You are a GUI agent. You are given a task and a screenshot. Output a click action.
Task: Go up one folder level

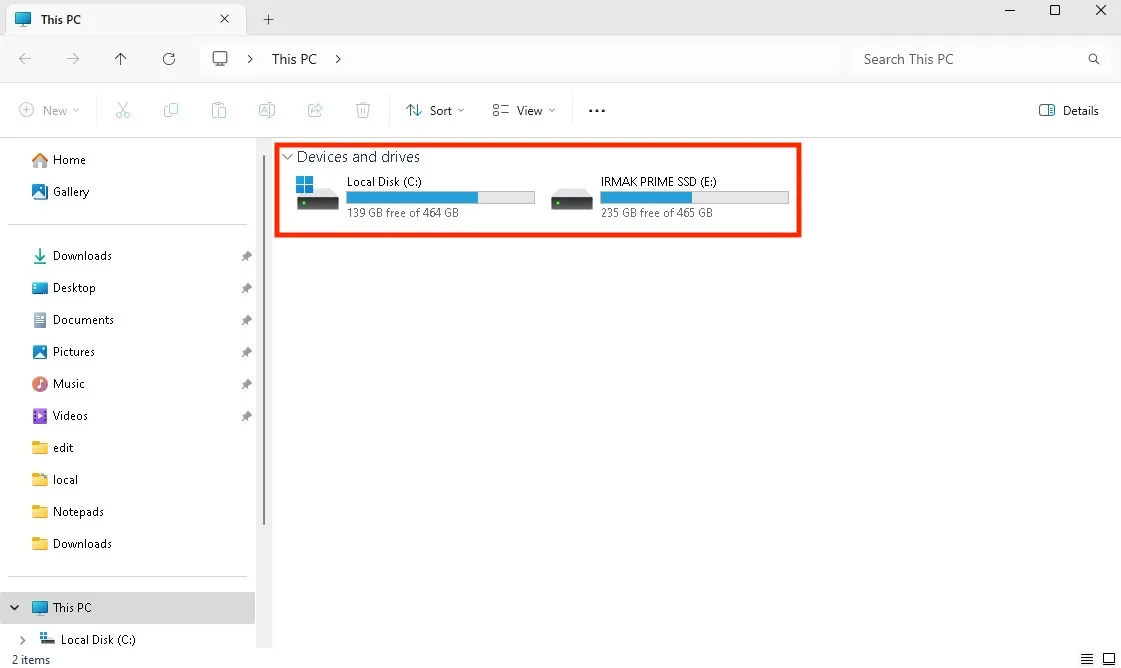pos(121,59)
